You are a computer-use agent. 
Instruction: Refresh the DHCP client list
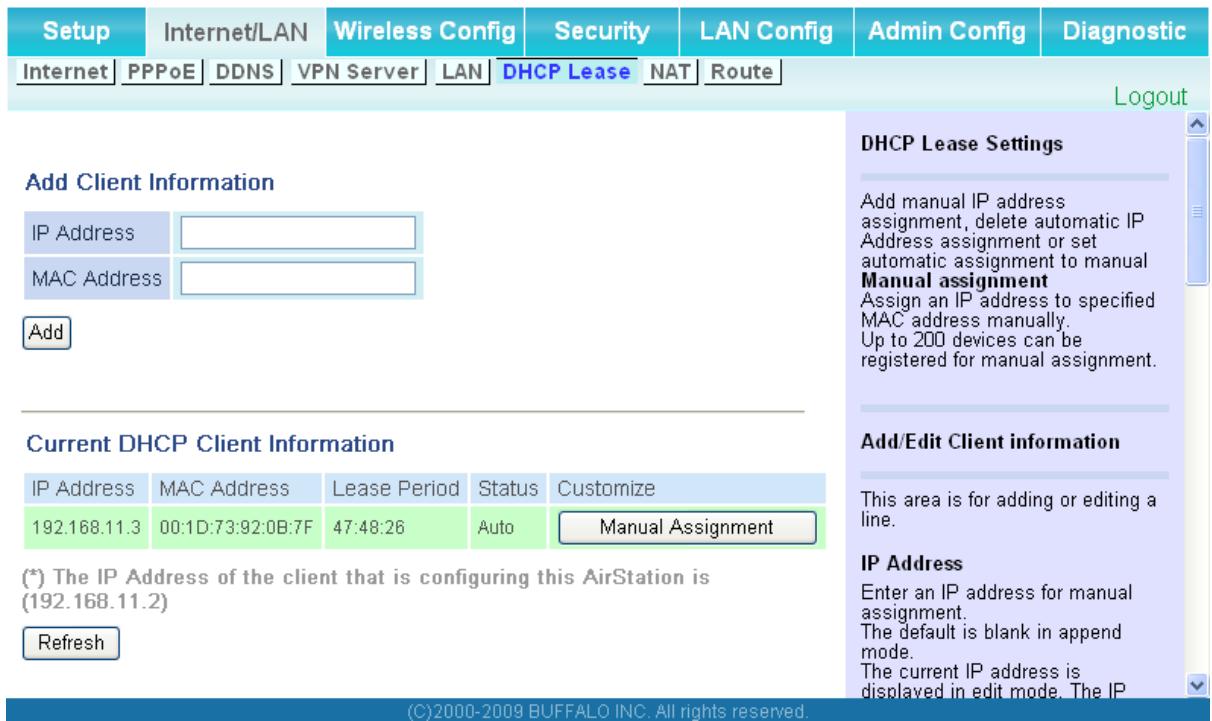71,643
